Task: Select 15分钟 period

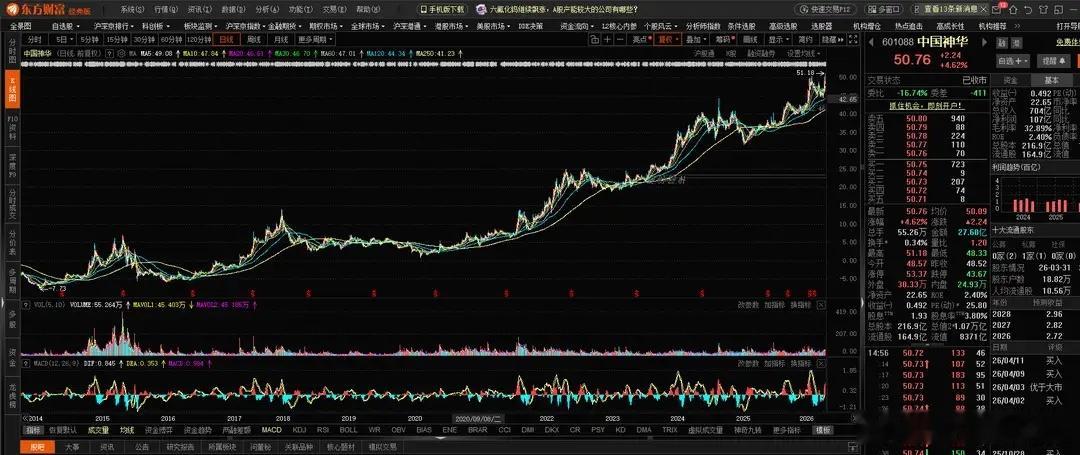Action: (118, 40)
